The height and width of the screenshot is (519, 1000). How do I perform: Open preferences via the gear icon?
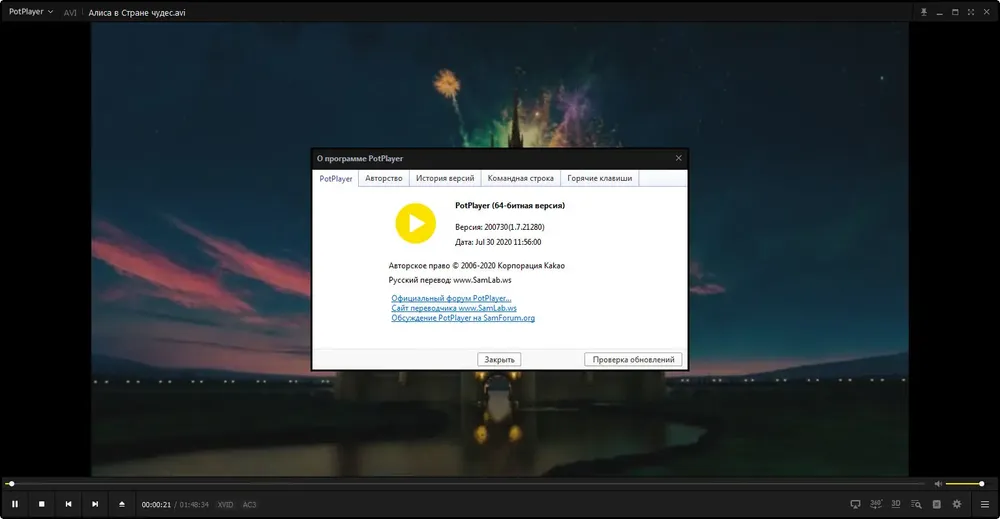tap(957, 504)
